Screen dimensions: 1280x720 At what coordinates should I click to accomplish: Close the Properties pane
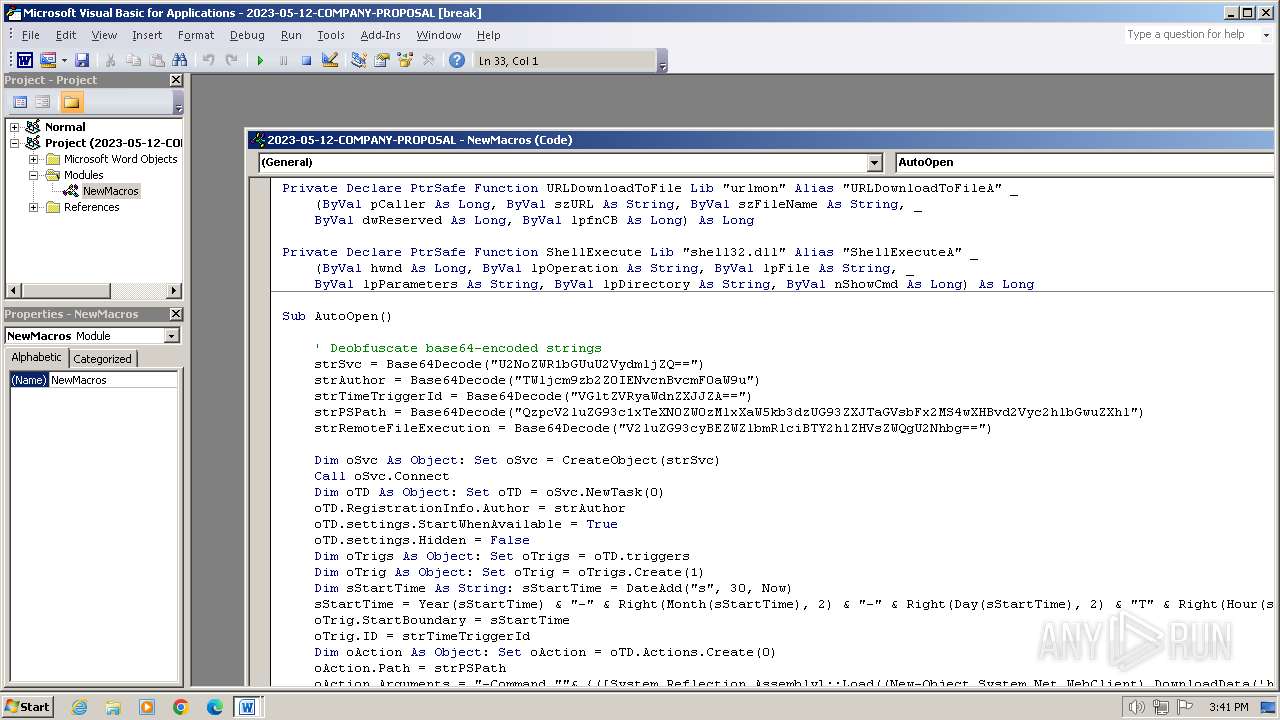(176, 314)
